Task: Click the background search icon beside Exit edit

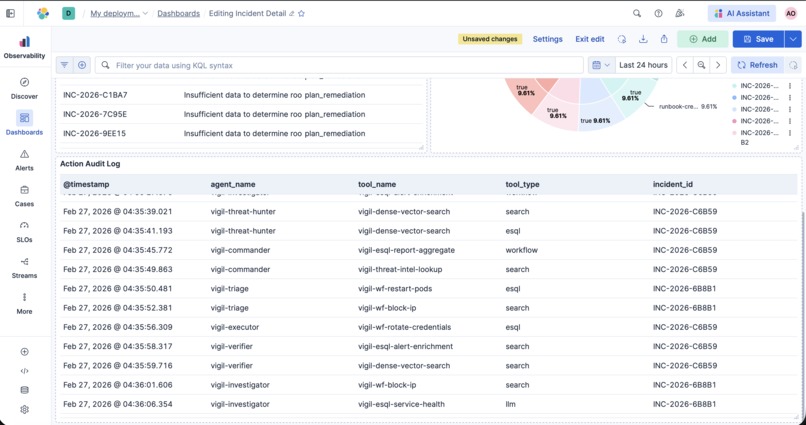Action: [x=622, y=39]
